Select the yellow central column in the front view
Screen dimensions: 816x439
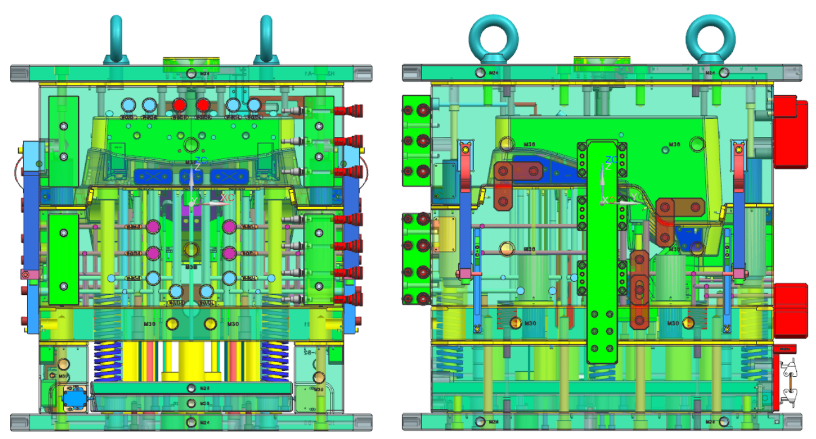point(191,361)
